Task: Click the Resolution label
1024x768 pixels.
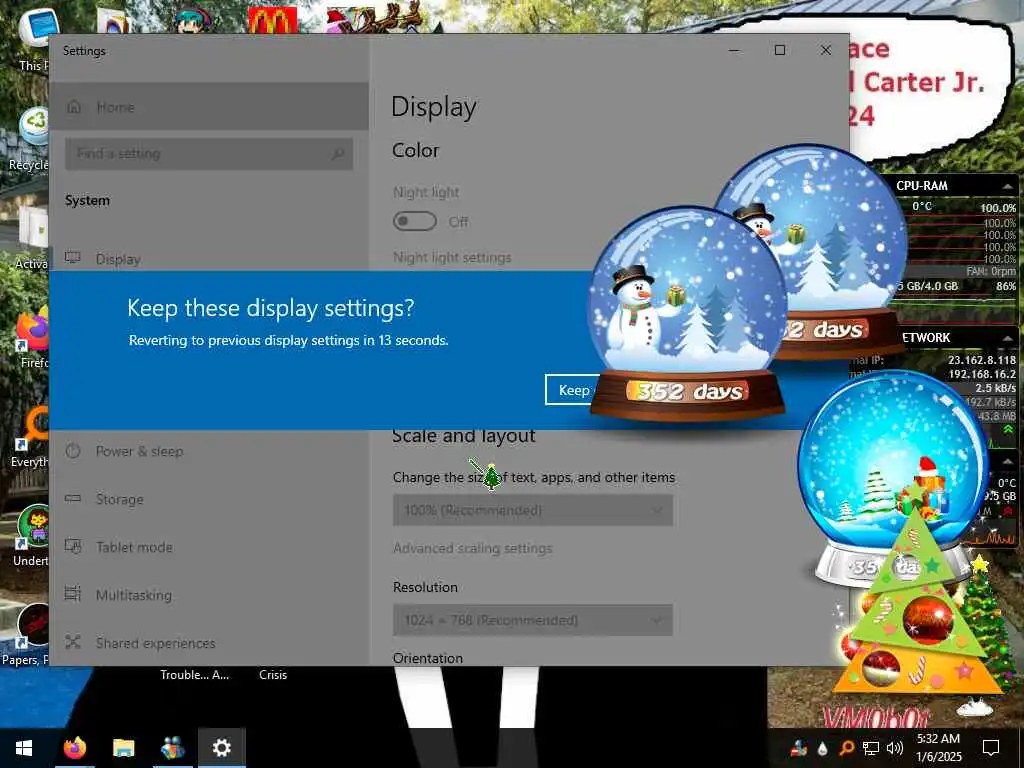Action: click(425, 587)
